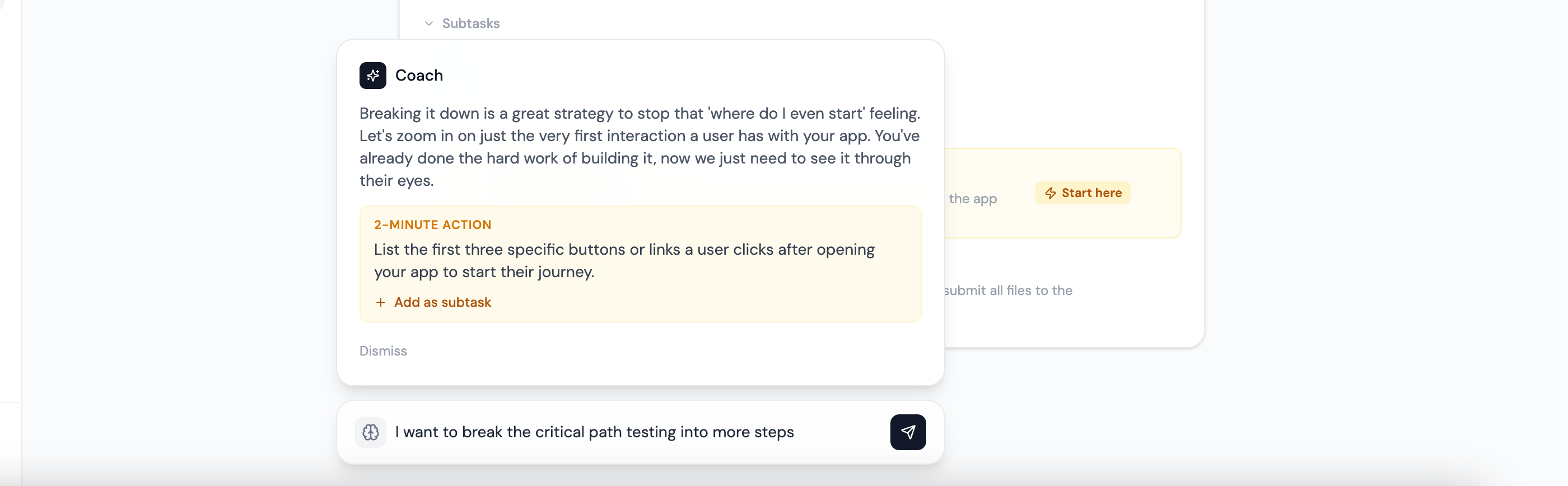Viewport: 1568px width, 486px height.
Task: Click the brain icon in message box
Action: 371,432
